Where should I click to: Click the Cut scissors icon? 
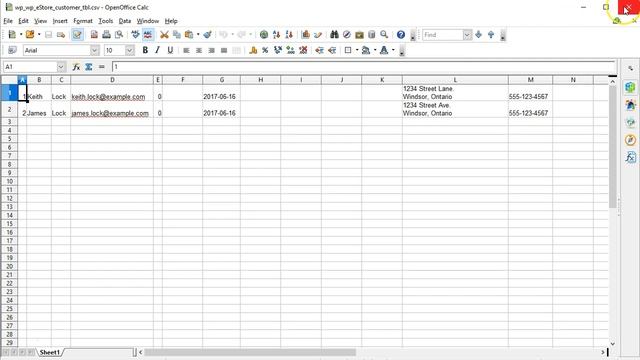pos(164,35)
